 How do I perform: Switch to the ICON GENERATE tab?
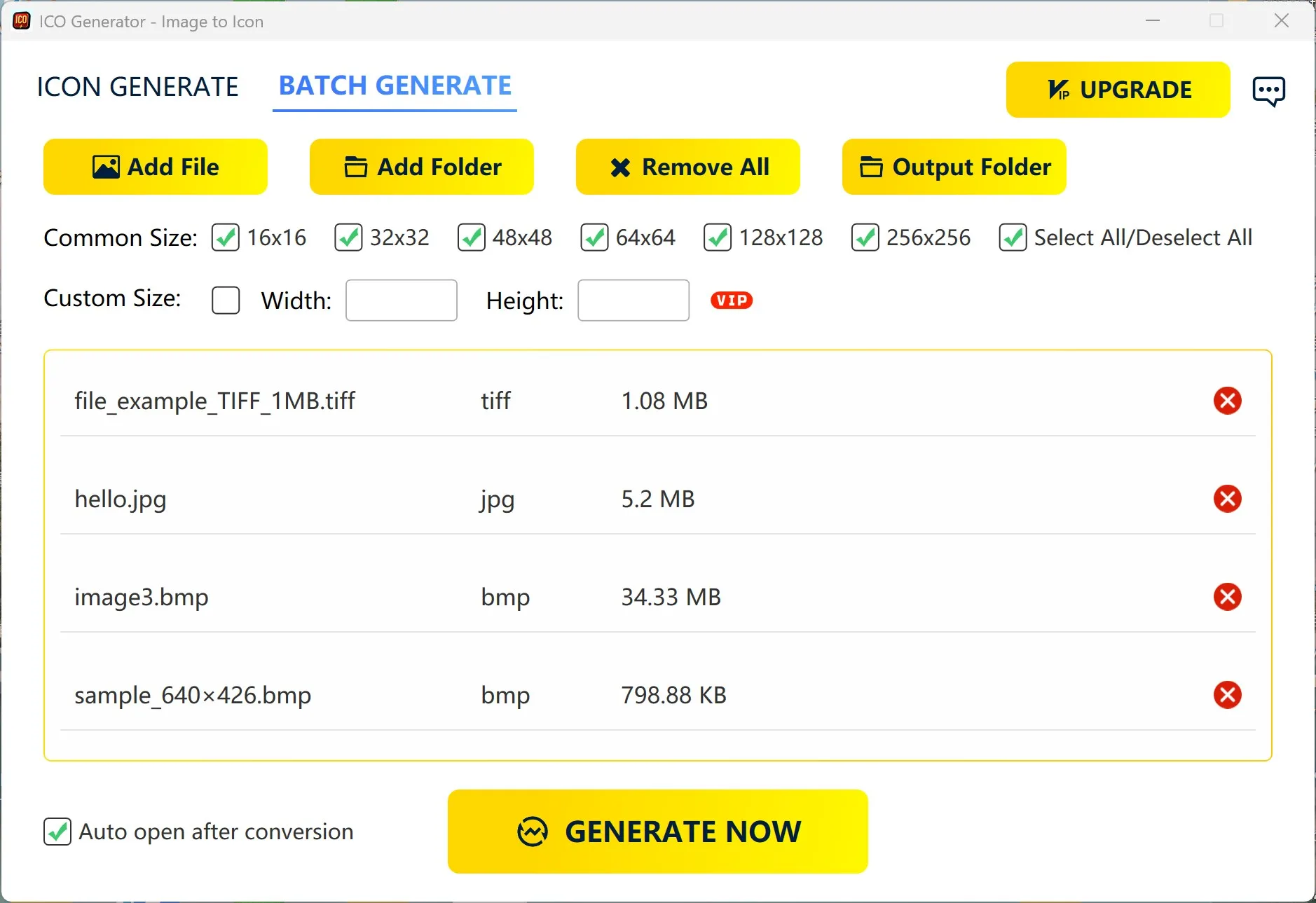coord(137,87)
